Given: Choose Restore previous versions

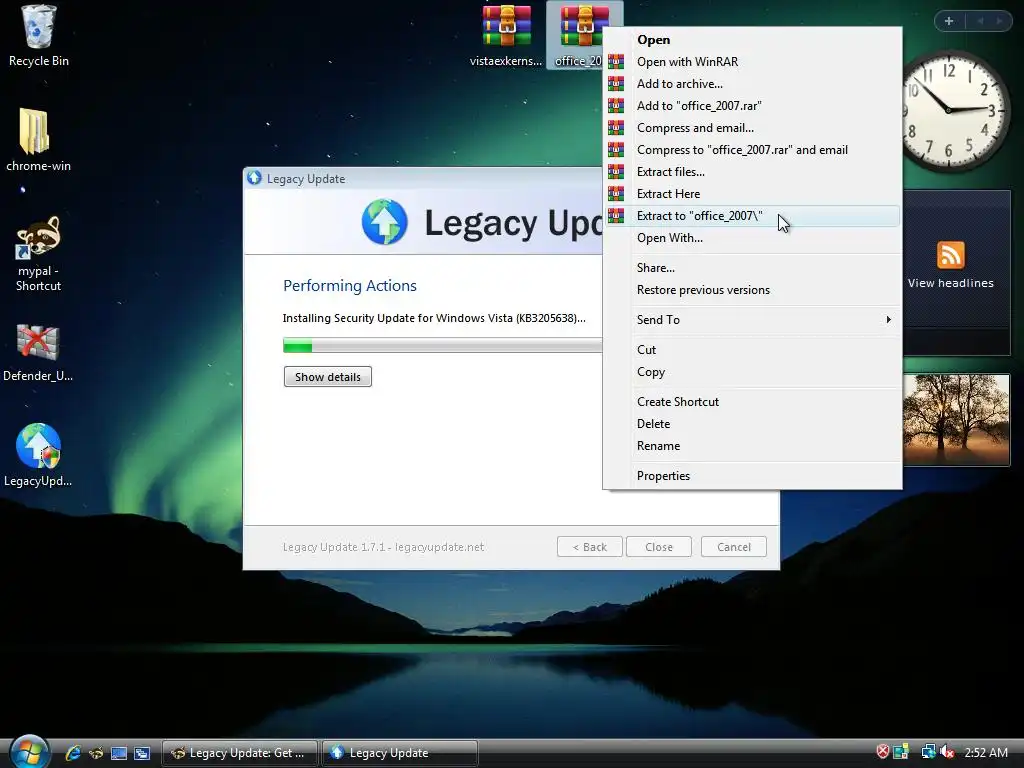Looking at the screenshot, I should point(752,290).
